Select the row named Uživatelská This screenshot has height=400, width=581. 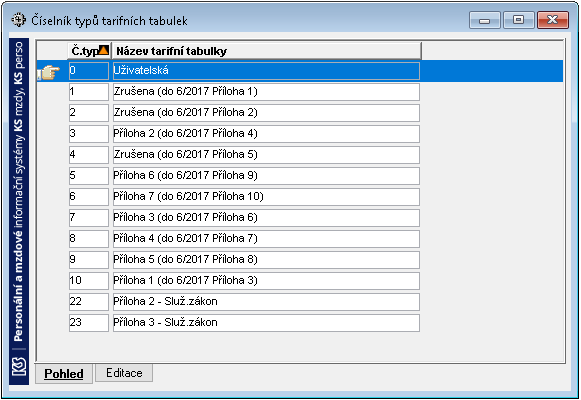point(266,71)
